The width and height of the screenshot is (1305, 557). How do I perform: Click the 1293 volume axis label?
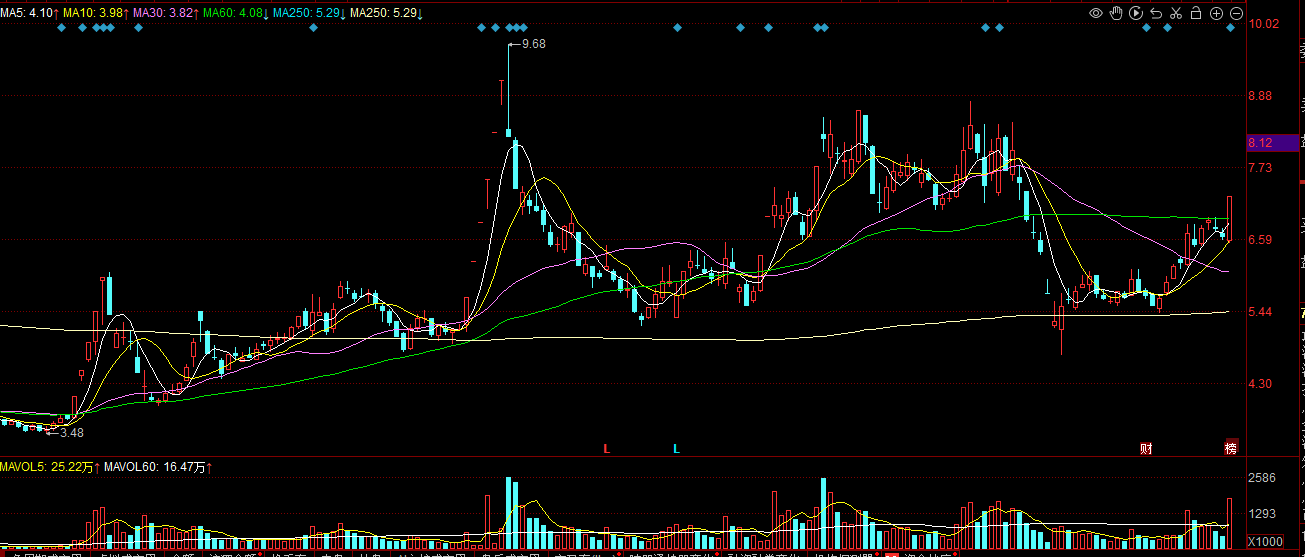click(x=1262, y=514)
